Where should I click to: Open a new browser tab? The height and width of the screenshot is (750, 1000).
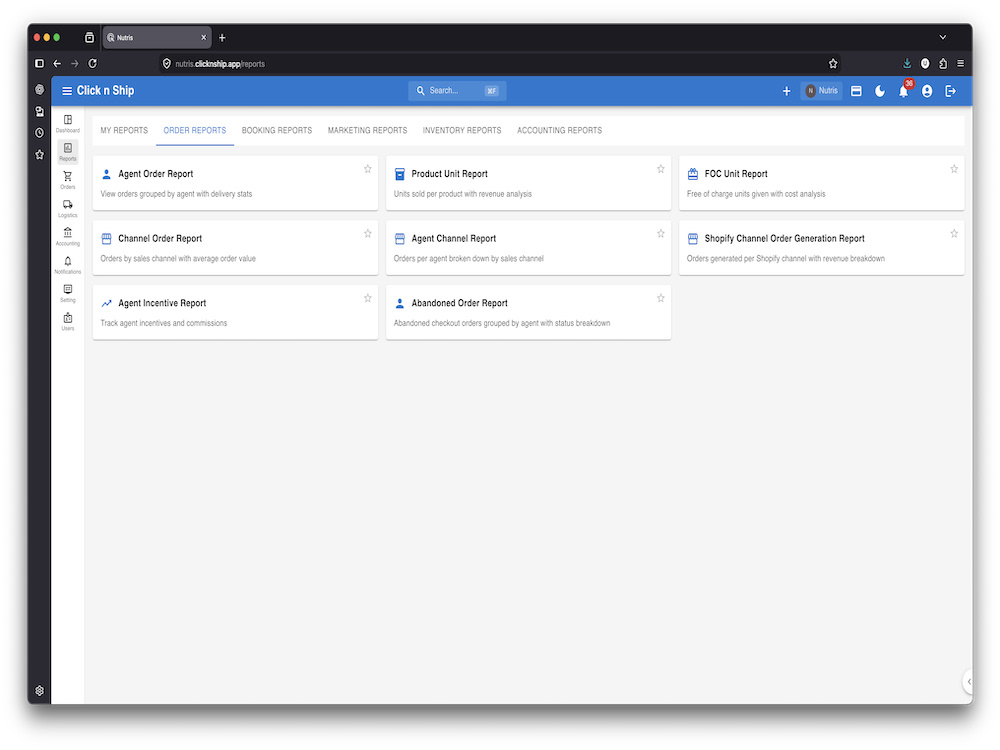[x=222, y=38]
